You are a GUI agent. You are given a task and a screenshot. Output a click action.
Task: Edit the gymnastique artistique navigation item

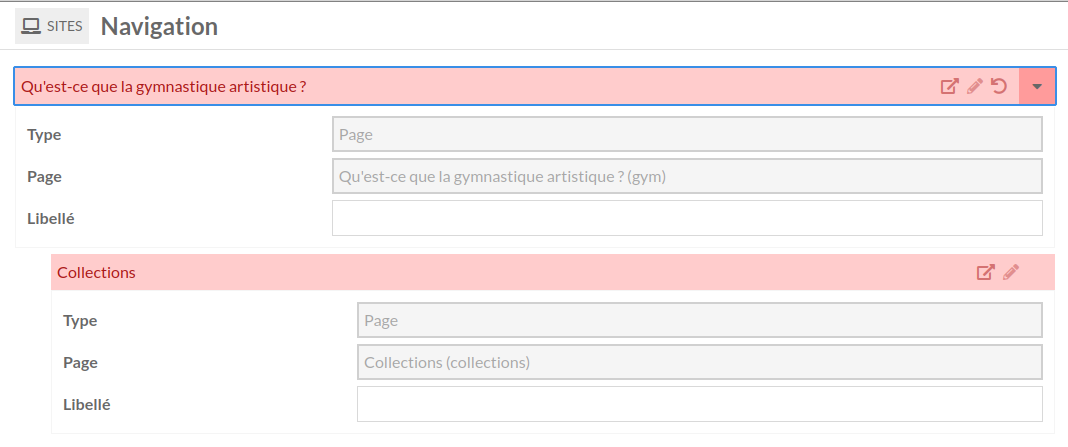(975, 86)
